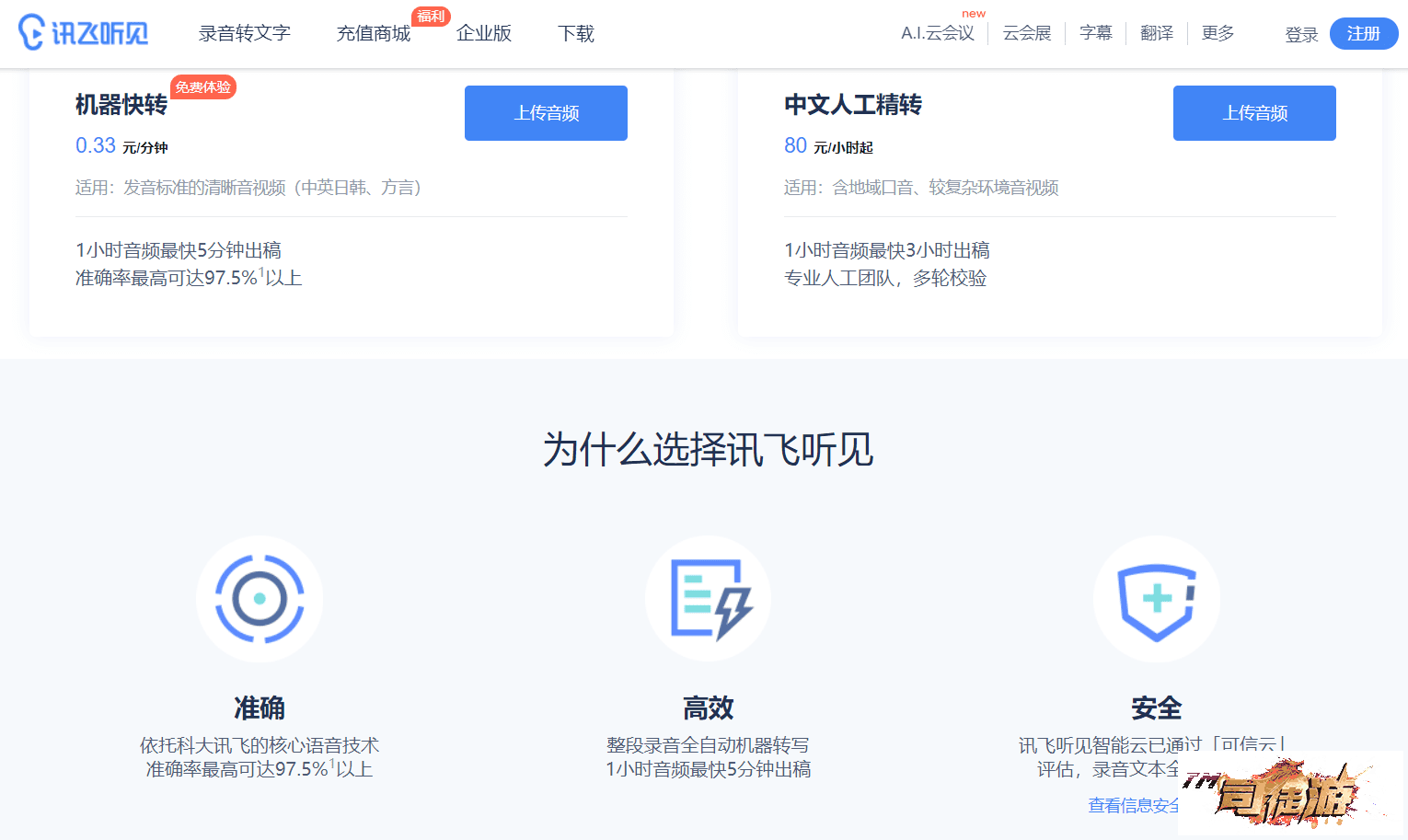Expand the 更多 menu
This screenshot has height=840, width=1408.
point(1218,34)
